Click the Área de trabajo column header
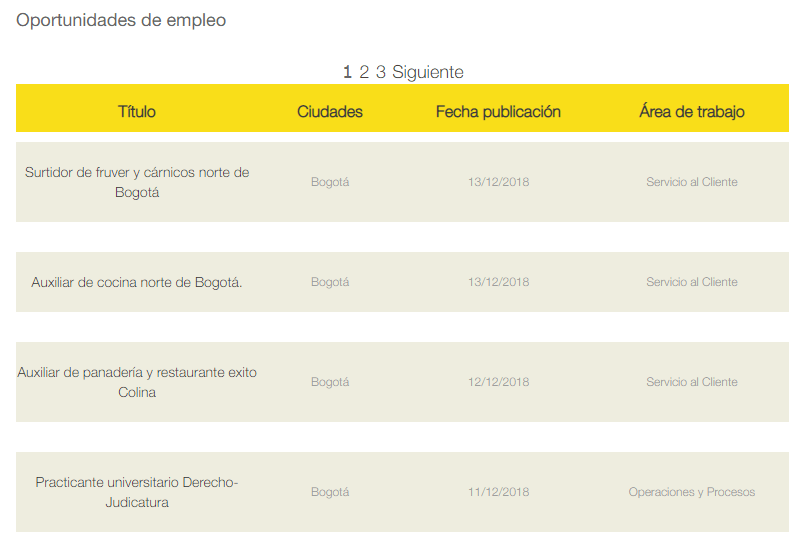 pos(692,111)
